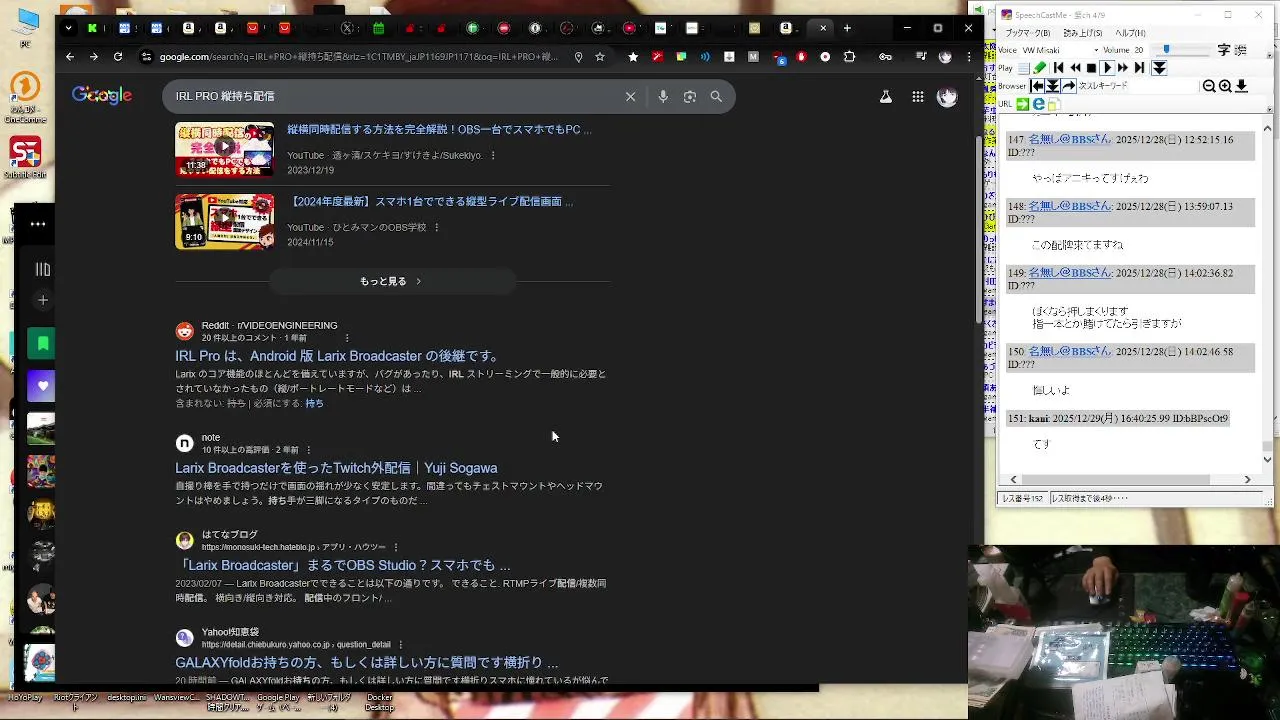Rewind speech playback in SpeechCastMe
This screenshot has width=1280, height=720.
click(1075, 68)
